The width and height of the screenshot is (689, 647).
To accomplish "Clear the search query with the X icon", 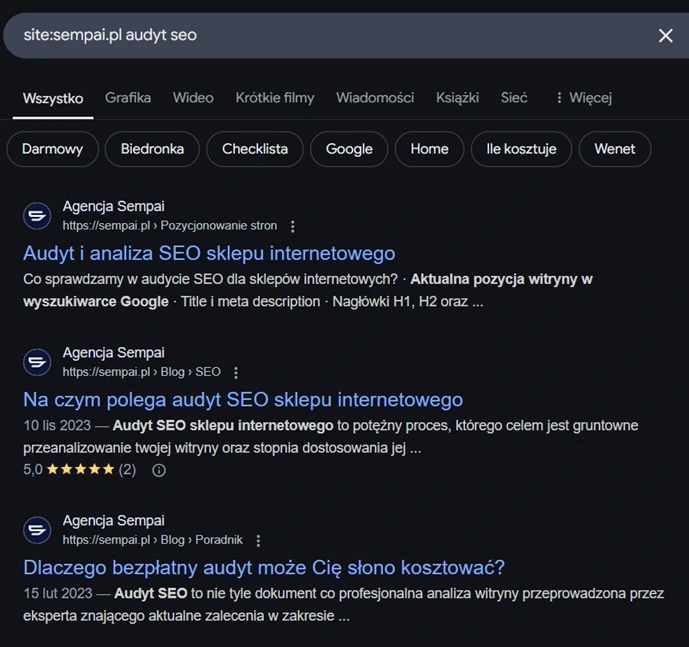I will tap(666, 36).
